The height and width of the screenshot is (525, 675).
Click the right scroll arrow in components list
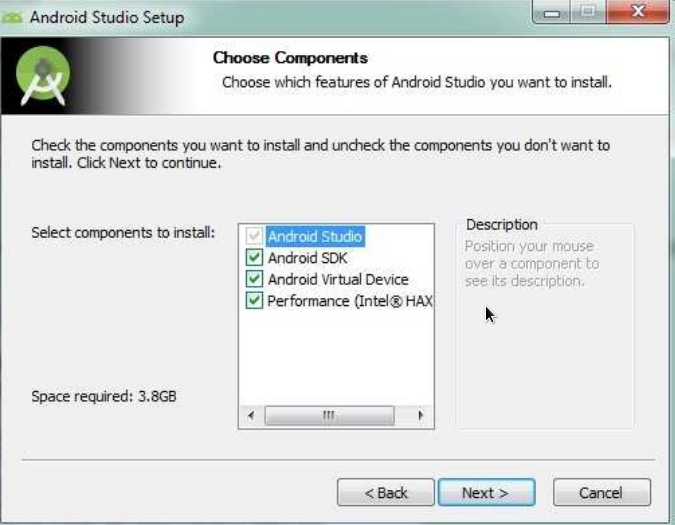point(421,416)
